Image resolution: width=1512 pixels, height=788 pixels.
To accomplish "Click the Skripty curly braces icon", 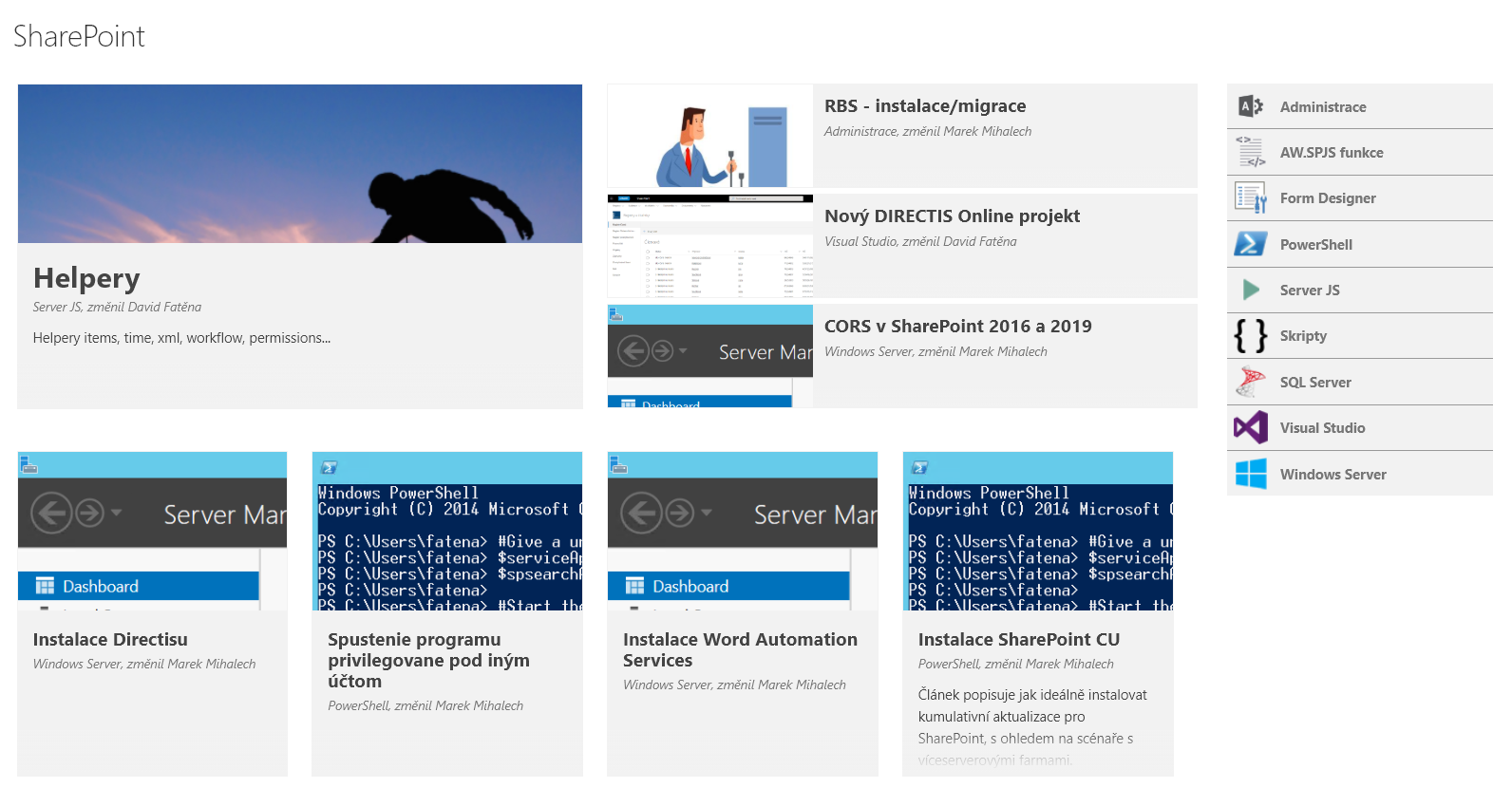I will pyautogui.click(x=1251, y=336).
